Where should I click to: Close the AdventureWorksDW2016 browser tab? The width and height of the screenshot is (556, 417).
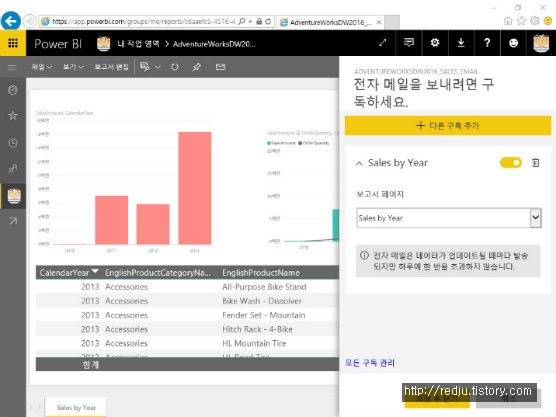click(379, 22)
